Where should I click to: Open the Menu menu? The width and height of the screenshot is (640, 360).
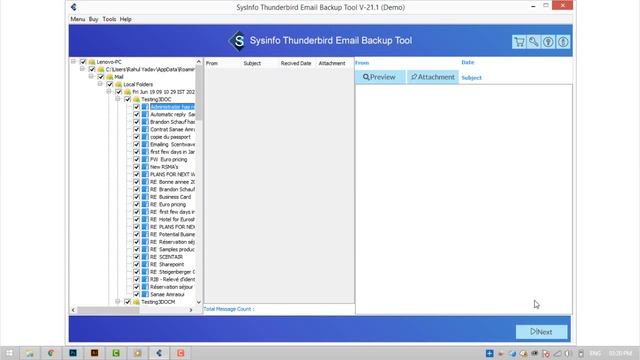click(x=78, y=19)
